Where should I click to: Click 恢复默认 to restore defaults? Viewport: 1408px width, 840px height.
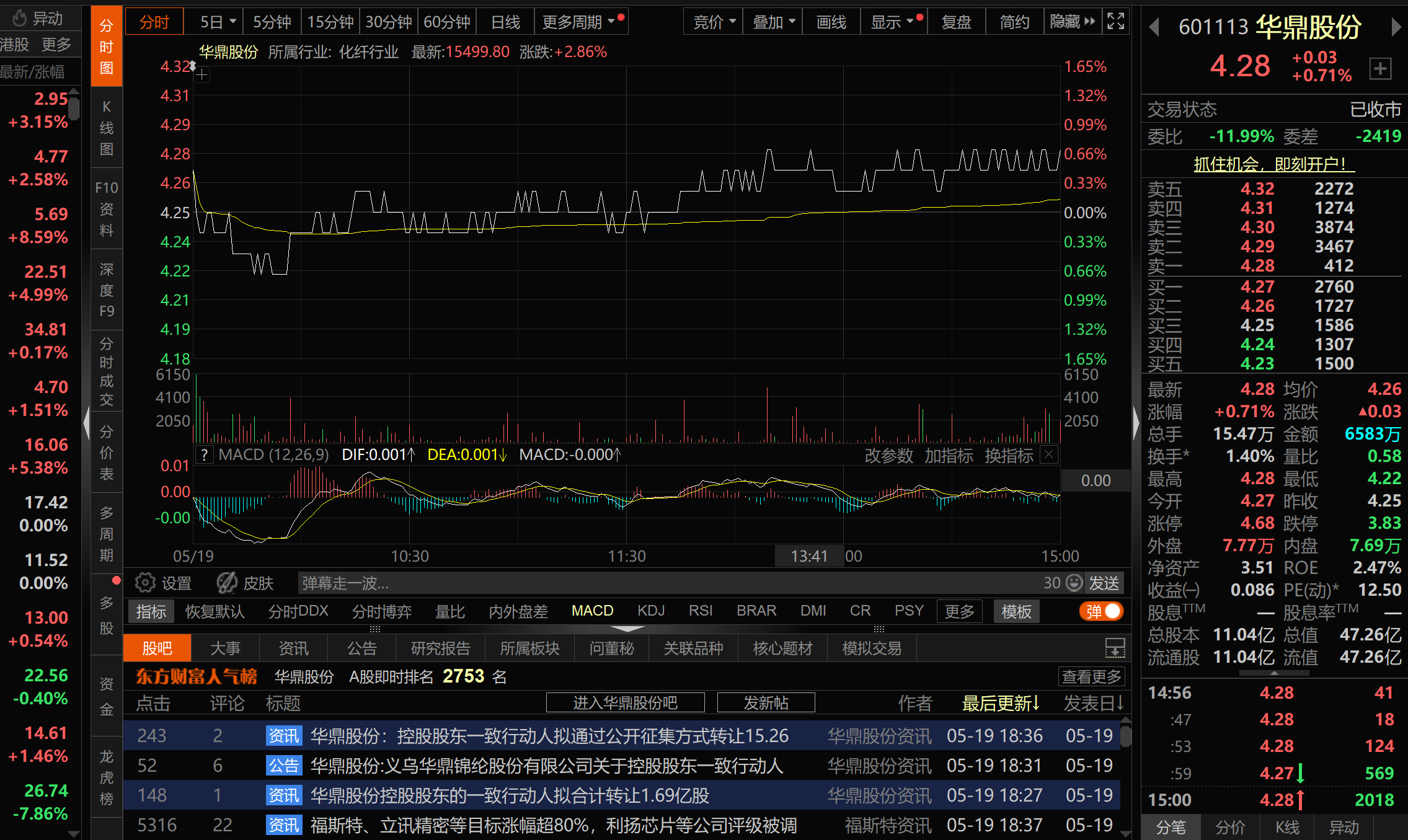tap(215, 612)
